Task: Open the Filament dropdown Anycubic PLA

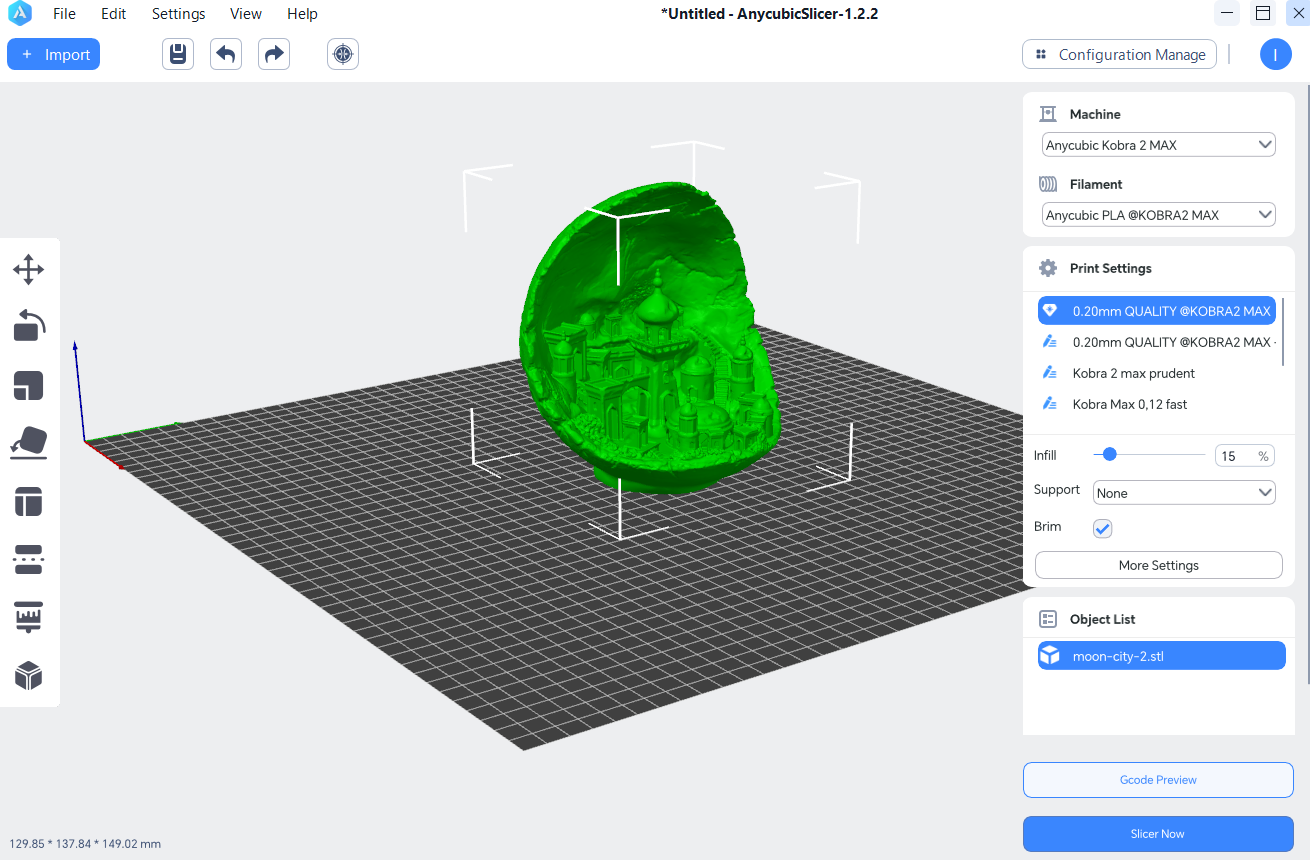Action: [1159, 215]
